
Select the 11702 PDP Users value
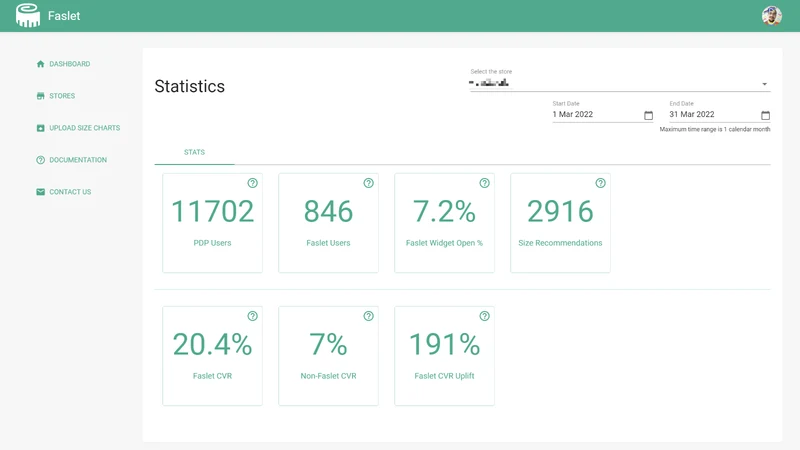pyautogui.click(x=212, y=212)
